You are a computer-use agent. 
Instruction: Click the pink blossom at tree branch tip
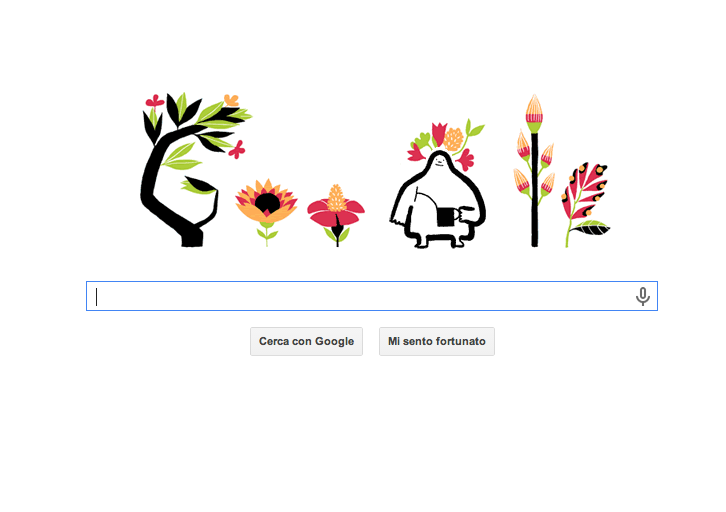[x=237, y=150]
